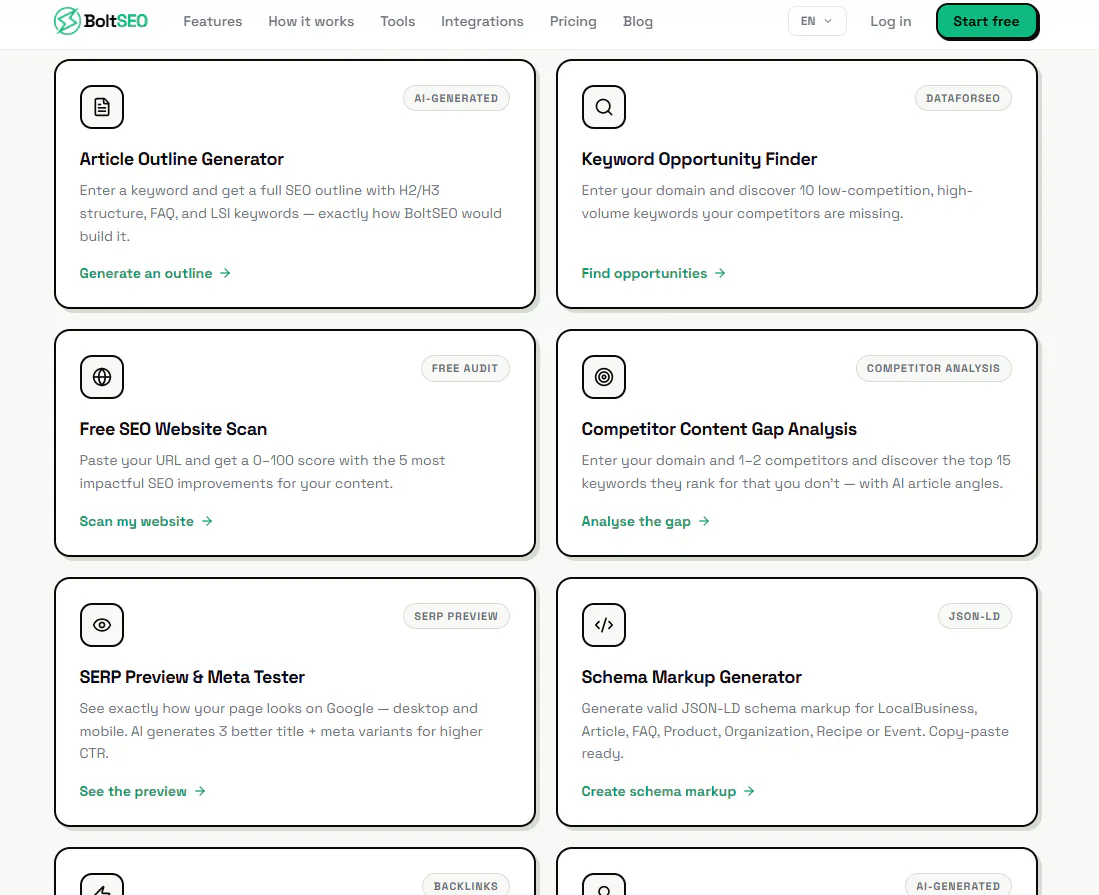1099x895 pixels.
Task: Click the JSON-LD badge
Action: [974, 616]
